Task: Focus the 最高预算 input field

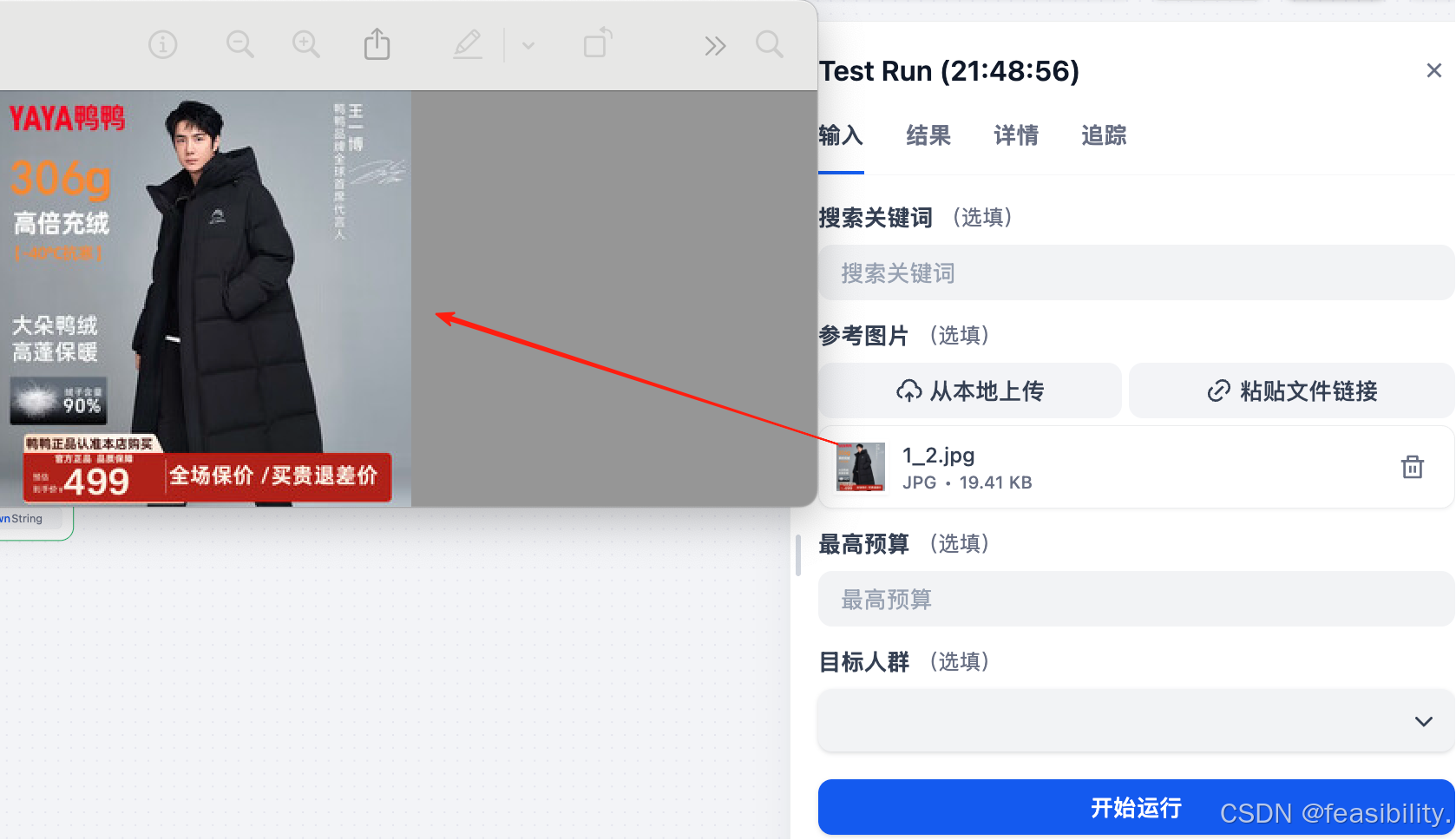Action: click(x=1136, y=599)
